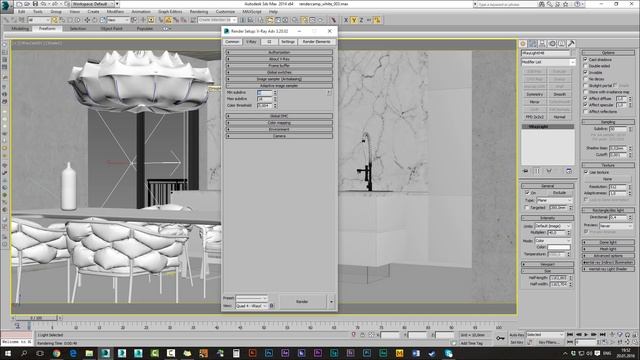Click the Select and Move tool

[87, 20]
